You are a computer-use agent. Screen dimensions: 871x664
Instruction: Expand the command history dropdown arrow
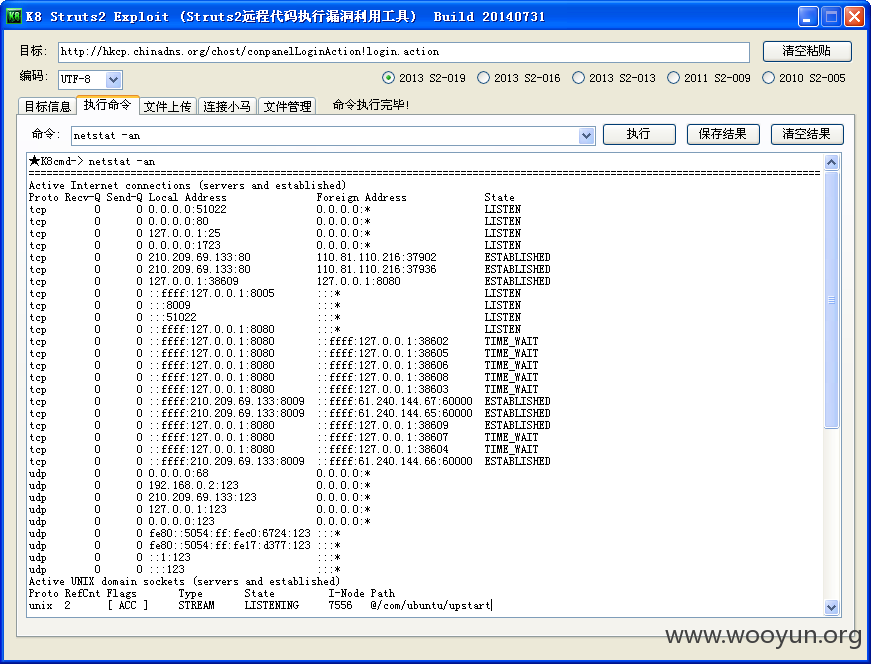point(586,136)
